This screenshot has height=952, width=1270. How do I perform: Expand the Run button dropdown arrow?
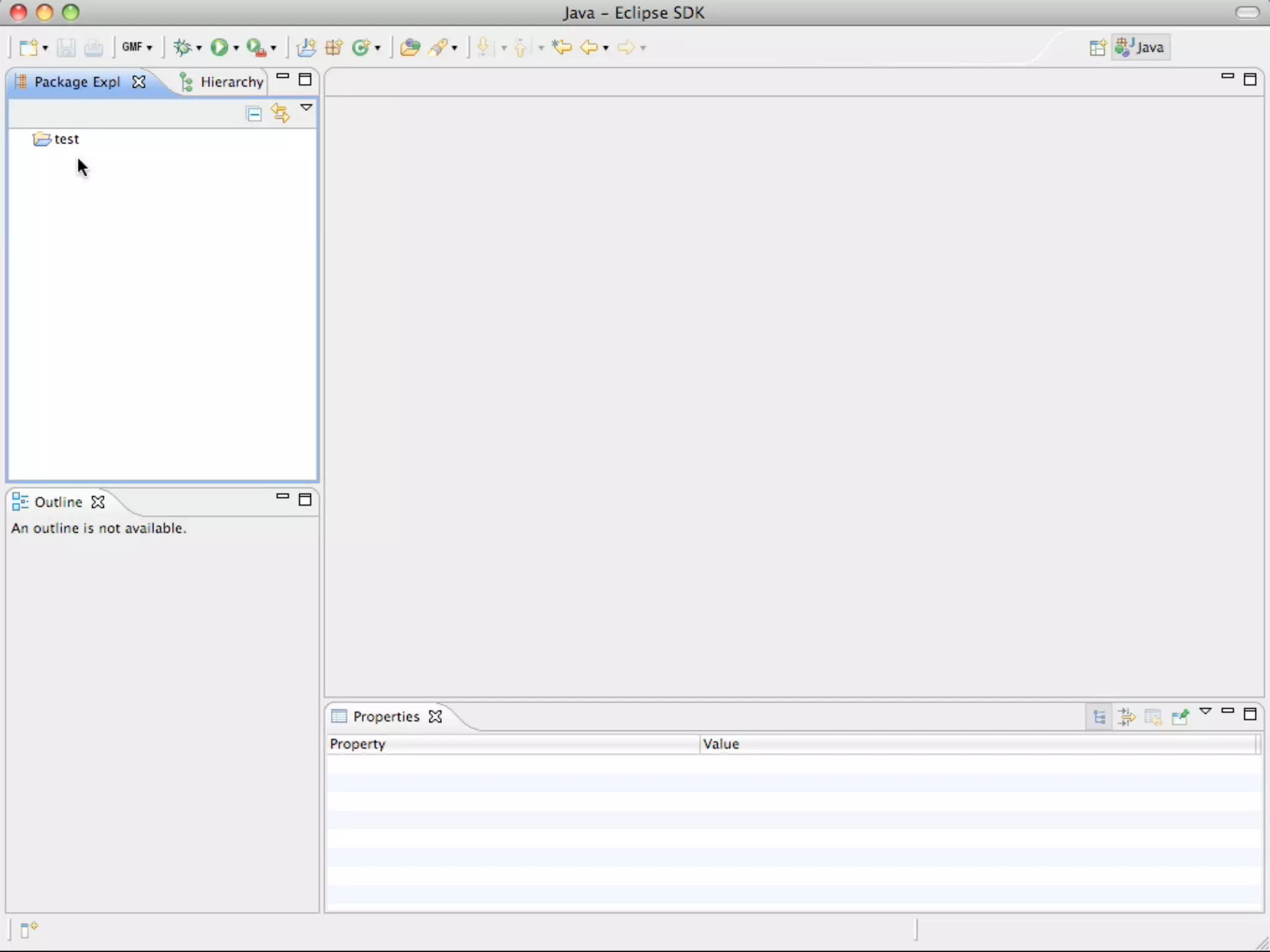click(236, 48)
